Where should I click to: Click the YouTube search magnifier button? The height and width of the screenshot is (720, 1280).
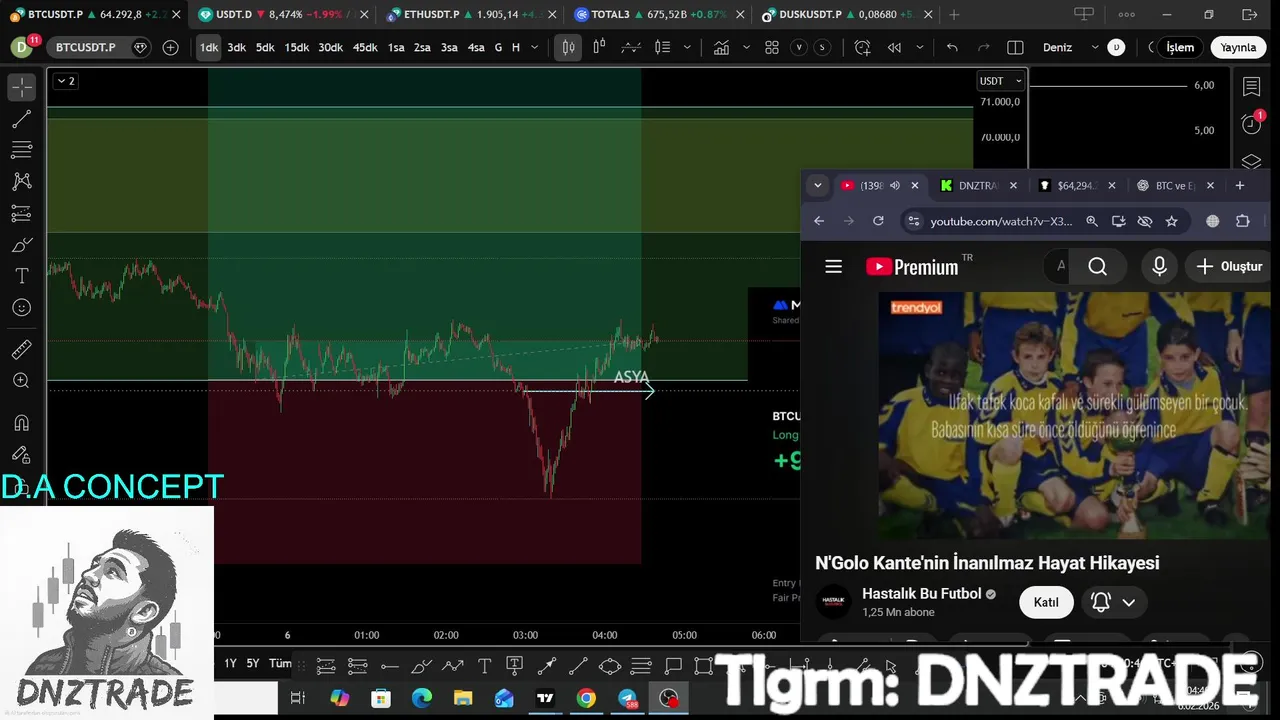pos(1098,266)
